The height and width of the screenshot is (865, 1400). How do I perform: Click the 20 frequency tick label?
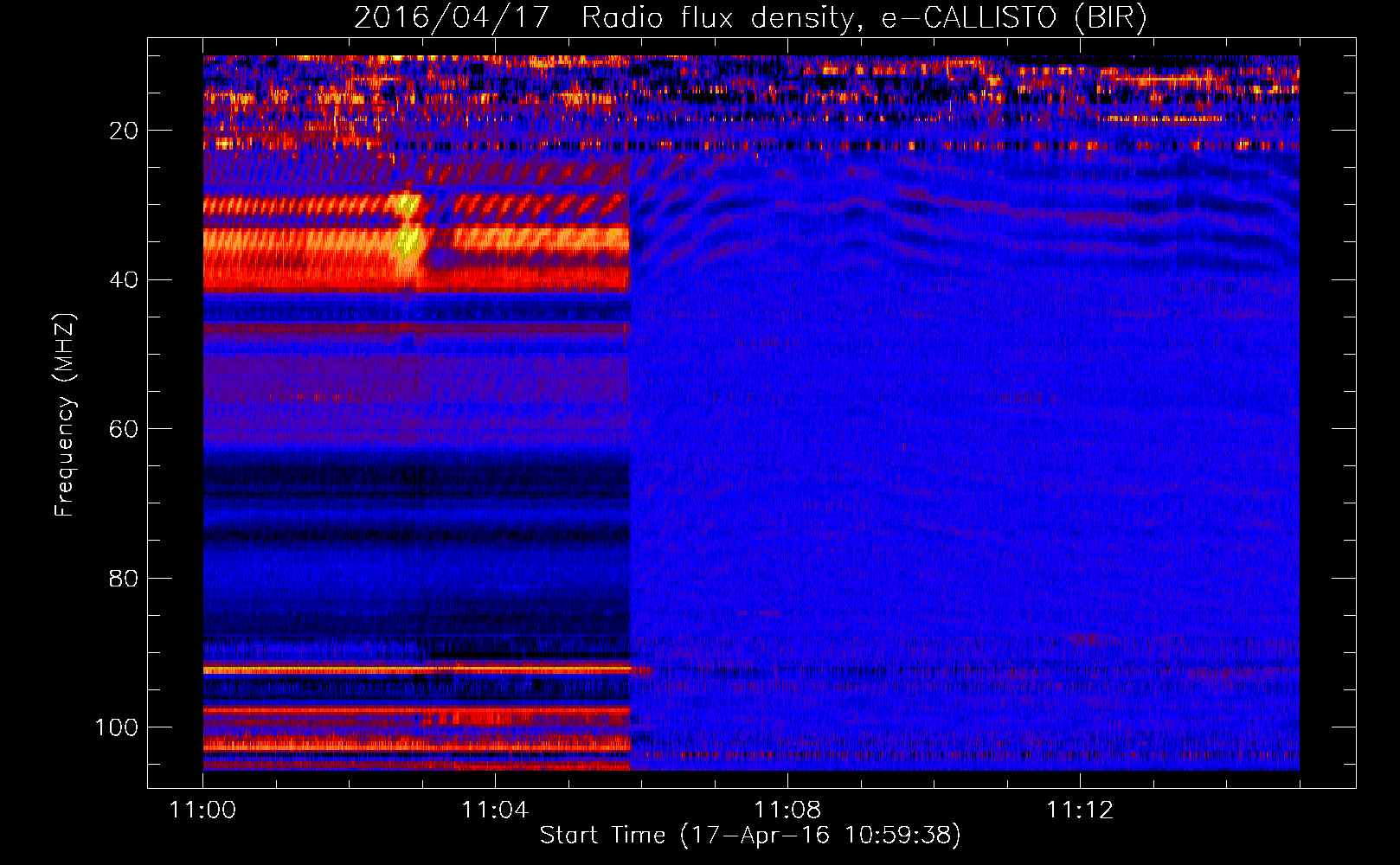tap(124, 131)
